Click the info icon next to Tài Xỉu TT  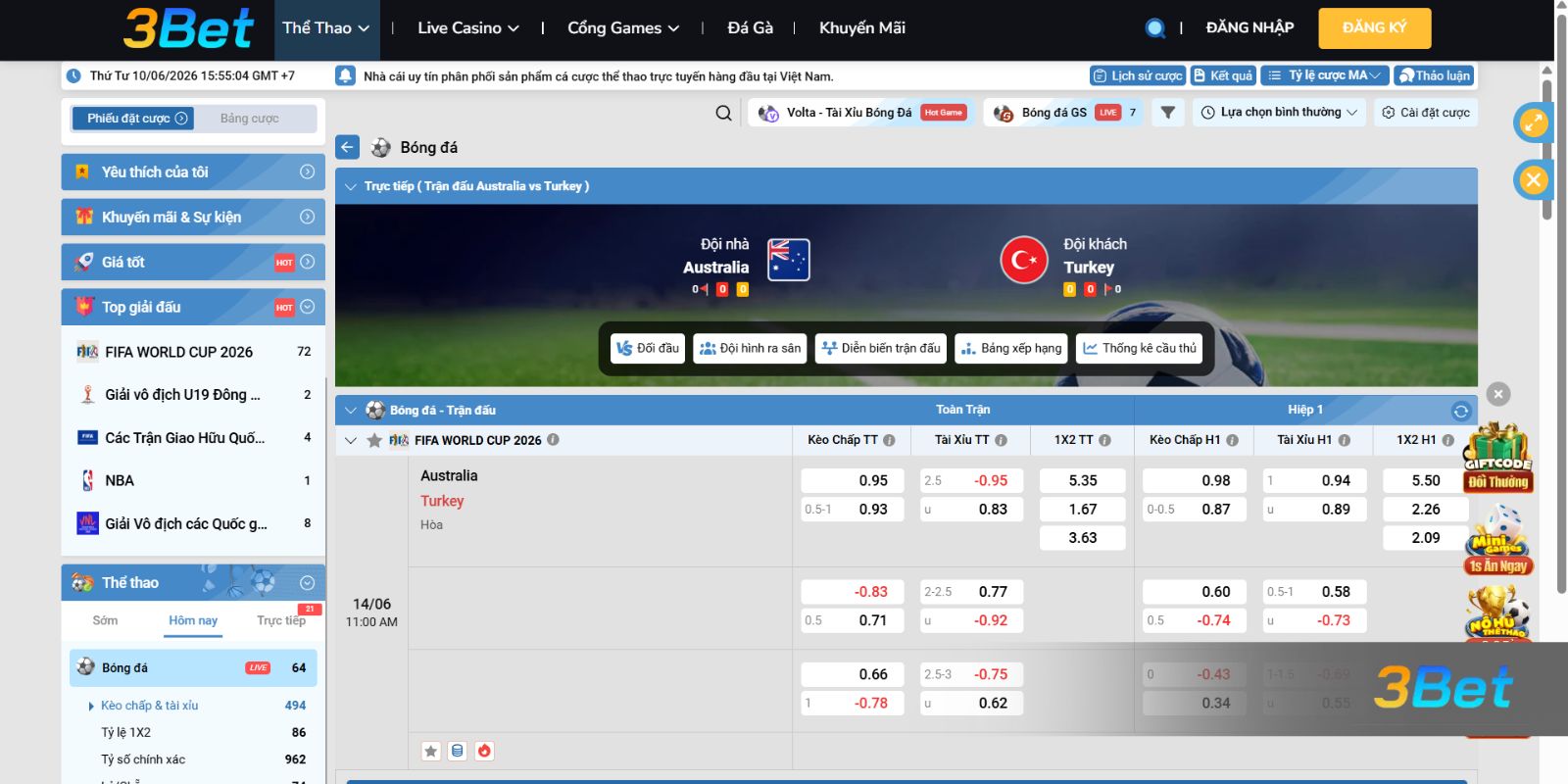click(x=1001, y=441)
